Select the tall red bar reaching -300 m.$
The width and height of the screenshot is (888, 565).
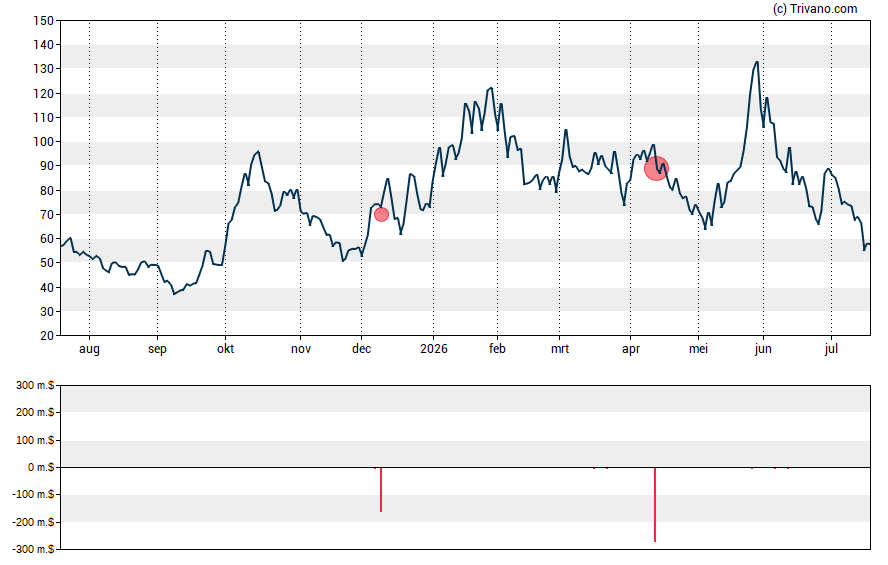[x=655, y=504]
